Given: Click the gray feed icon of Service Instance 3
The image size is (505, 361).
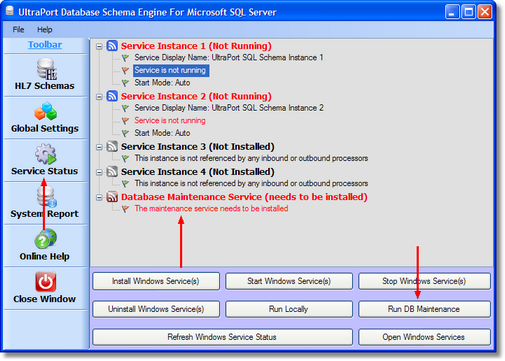Looking at the screenshot, I should click(x=112, y=146).
